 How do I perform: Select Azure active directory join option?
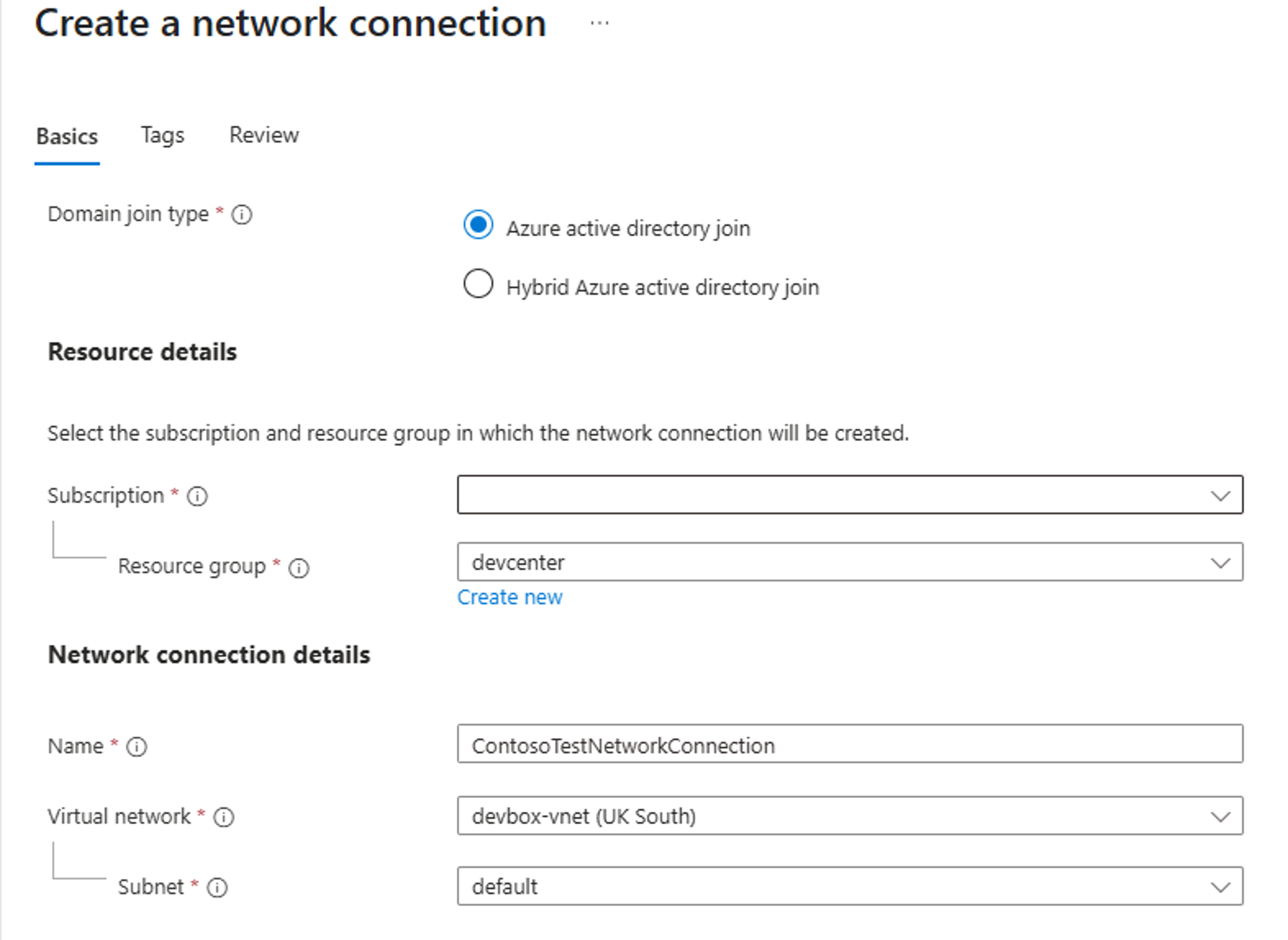(x=478, y=225)
